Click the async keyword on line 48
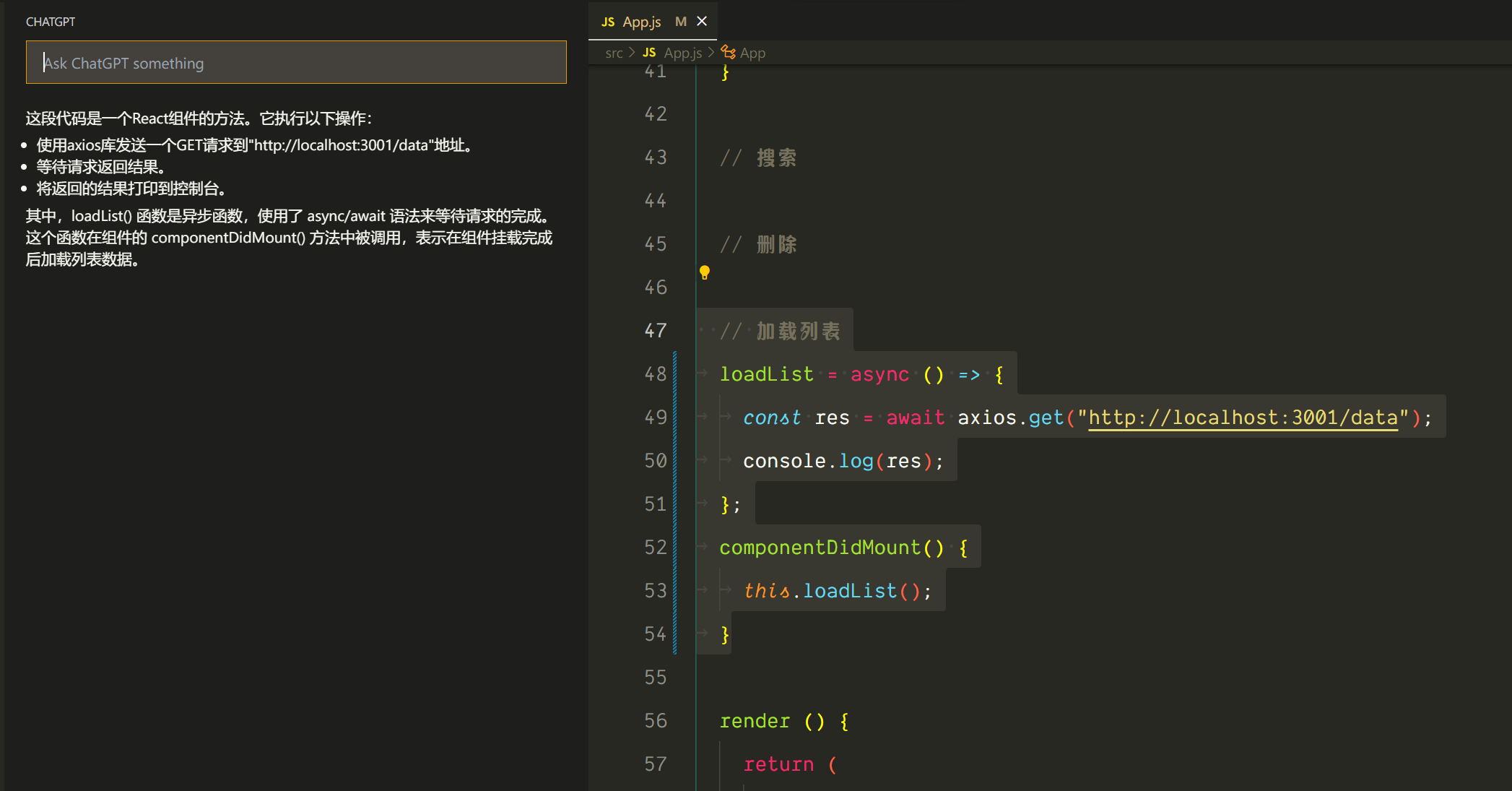 click(879, 374)
